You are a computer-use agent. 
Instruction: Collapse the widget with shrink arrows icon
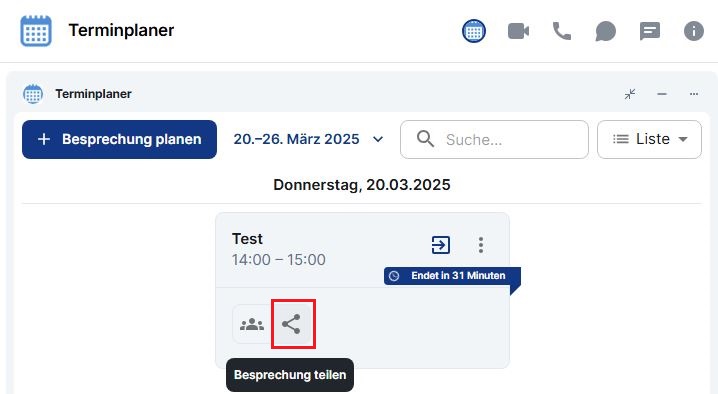click(x=630, y=94)
